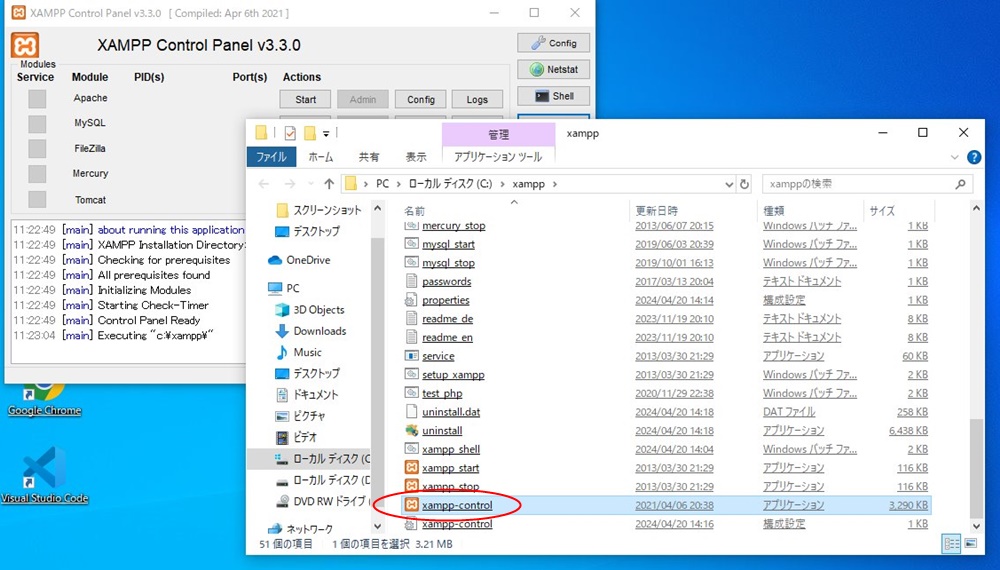Toggle the Apache service checkbox

pyautogui.click(x=37, y=98)
